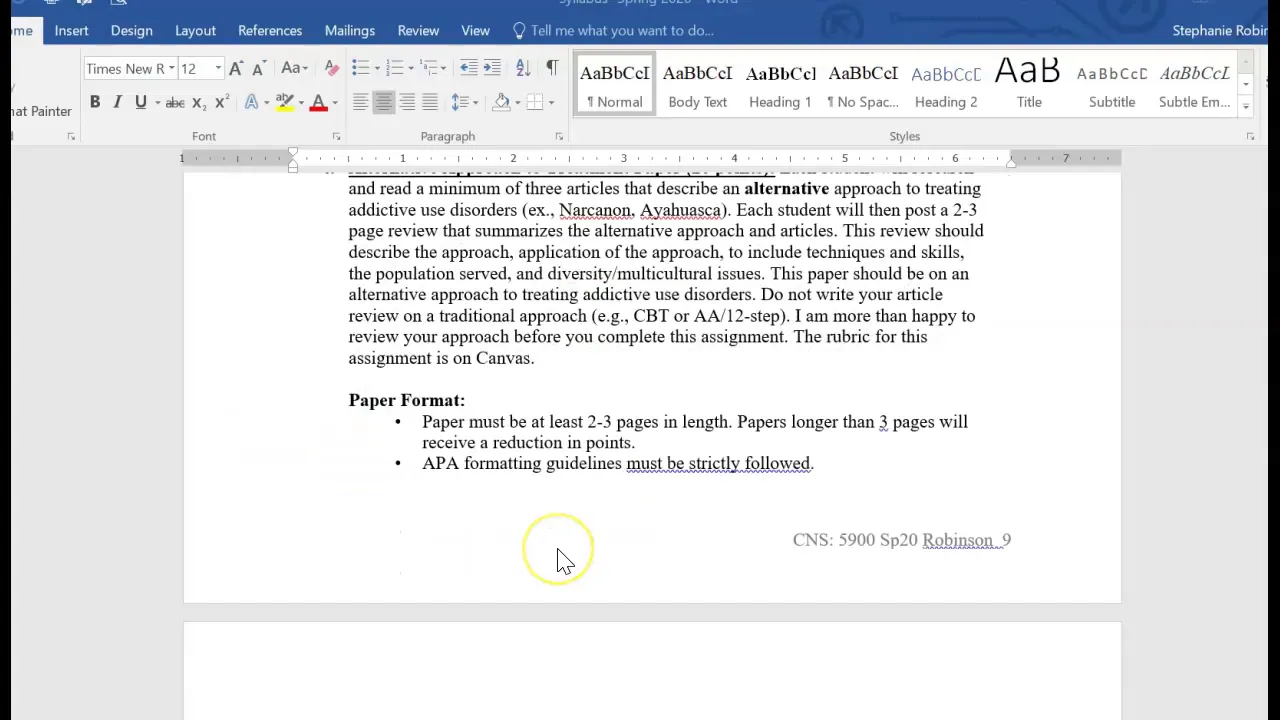Open the font name dropdown
Viewport: 1280px width, 720px height.
coord(171,68)
